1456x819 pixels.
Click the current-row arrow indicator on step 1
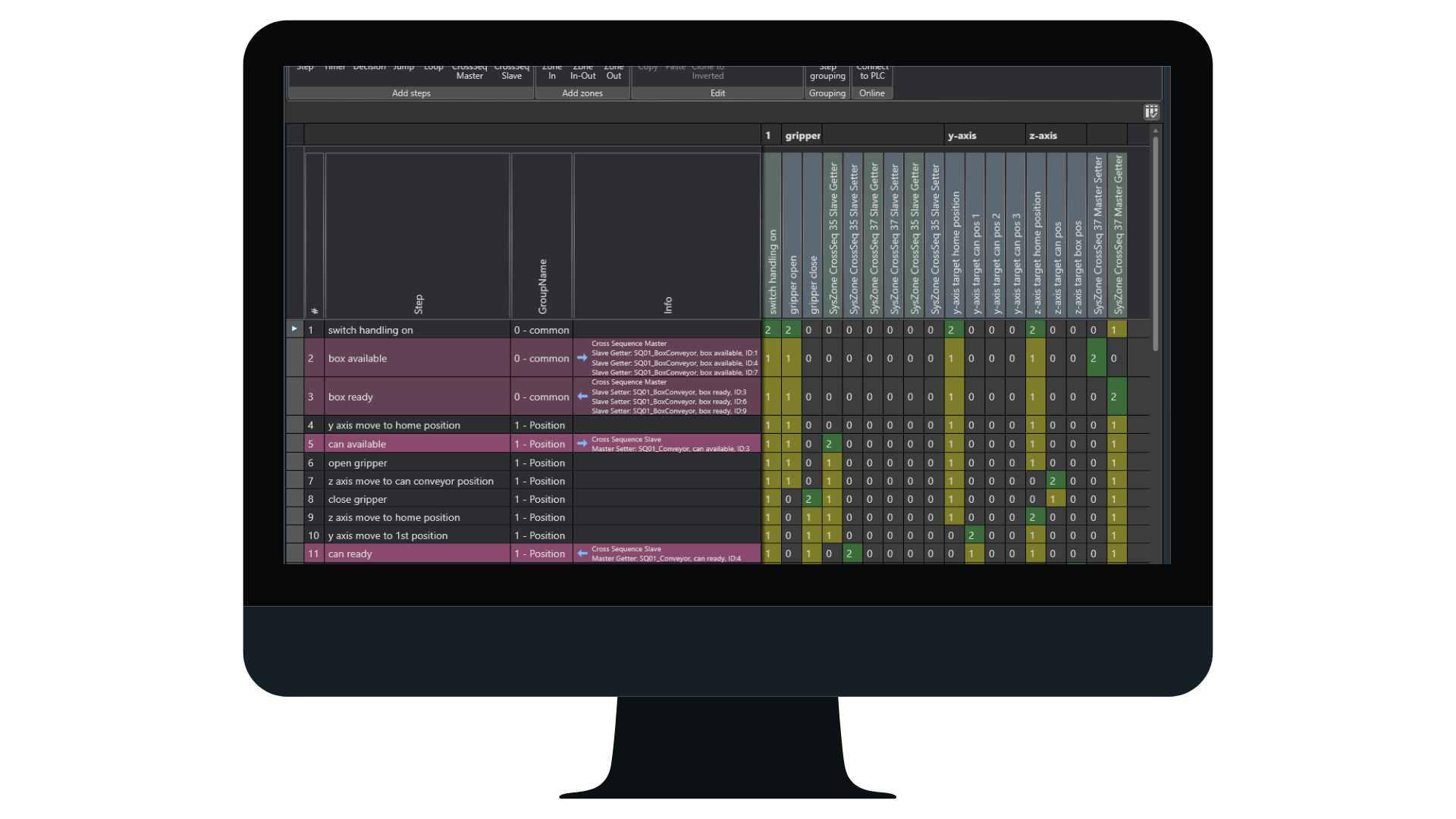[294, 329]
